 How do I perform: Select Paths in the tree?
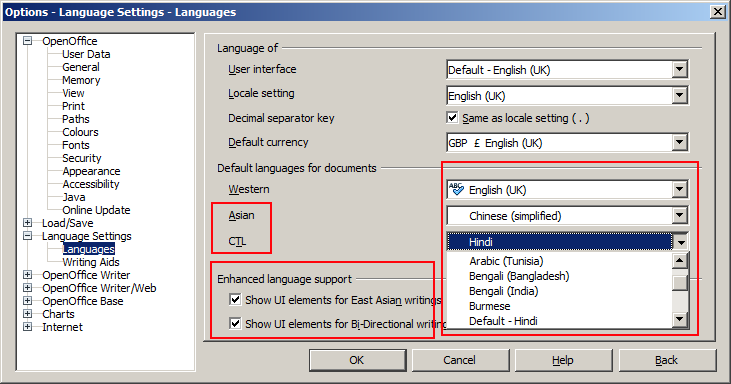click(x=76, y=119)
